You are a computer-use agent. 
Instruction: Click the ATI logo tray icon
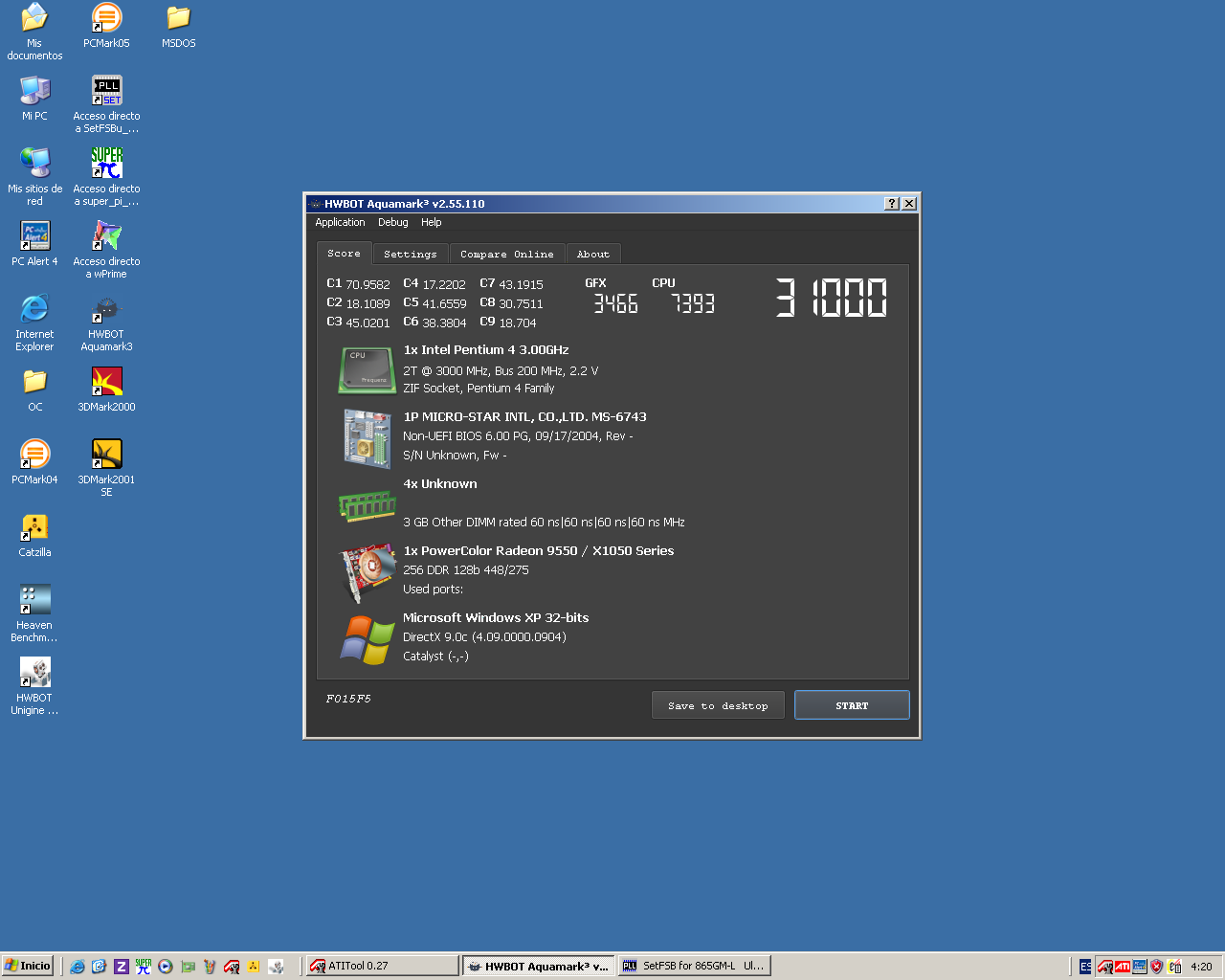[1123, 967]
